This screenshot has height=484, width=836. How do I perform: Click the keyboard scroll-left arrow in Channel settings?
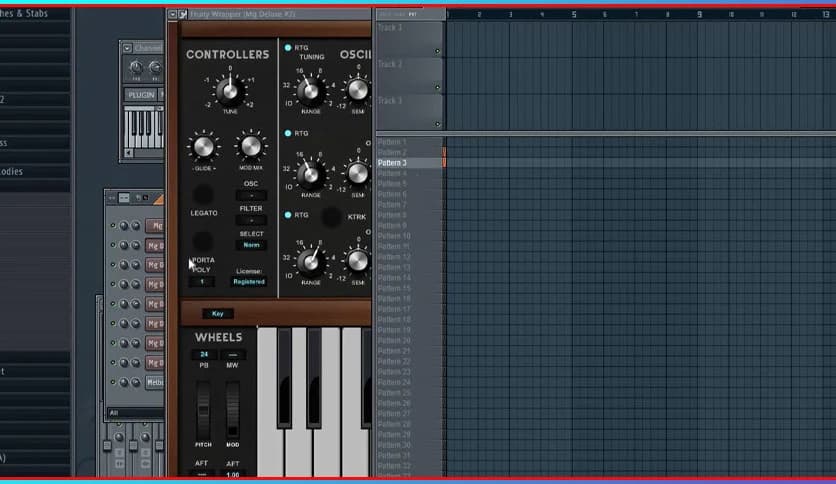[x=128, y=153]
